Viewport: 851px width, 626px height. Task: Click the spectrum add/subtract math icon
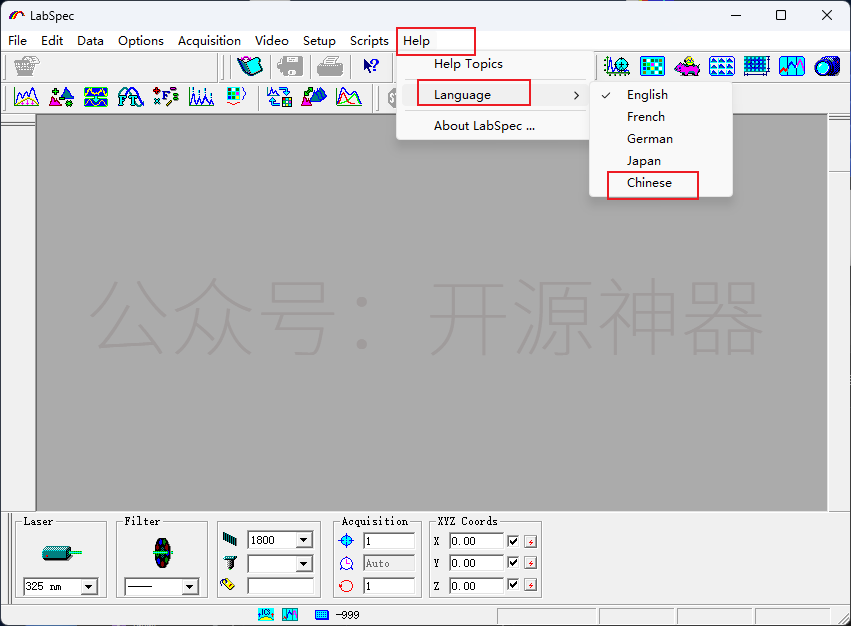61,97
